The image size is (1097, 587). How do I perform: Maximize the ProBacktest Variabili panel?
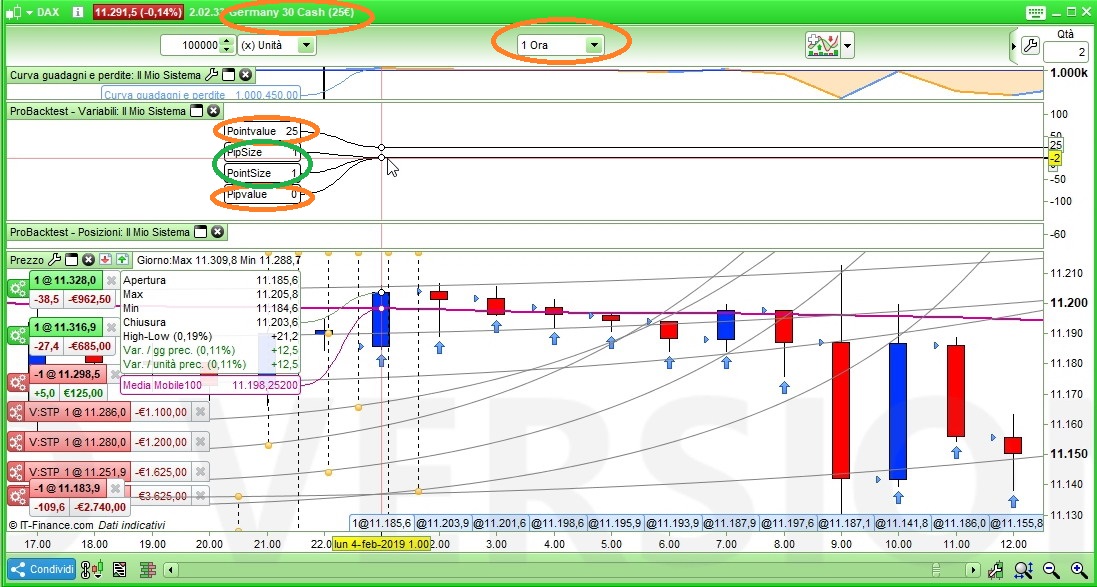point(197,111)
